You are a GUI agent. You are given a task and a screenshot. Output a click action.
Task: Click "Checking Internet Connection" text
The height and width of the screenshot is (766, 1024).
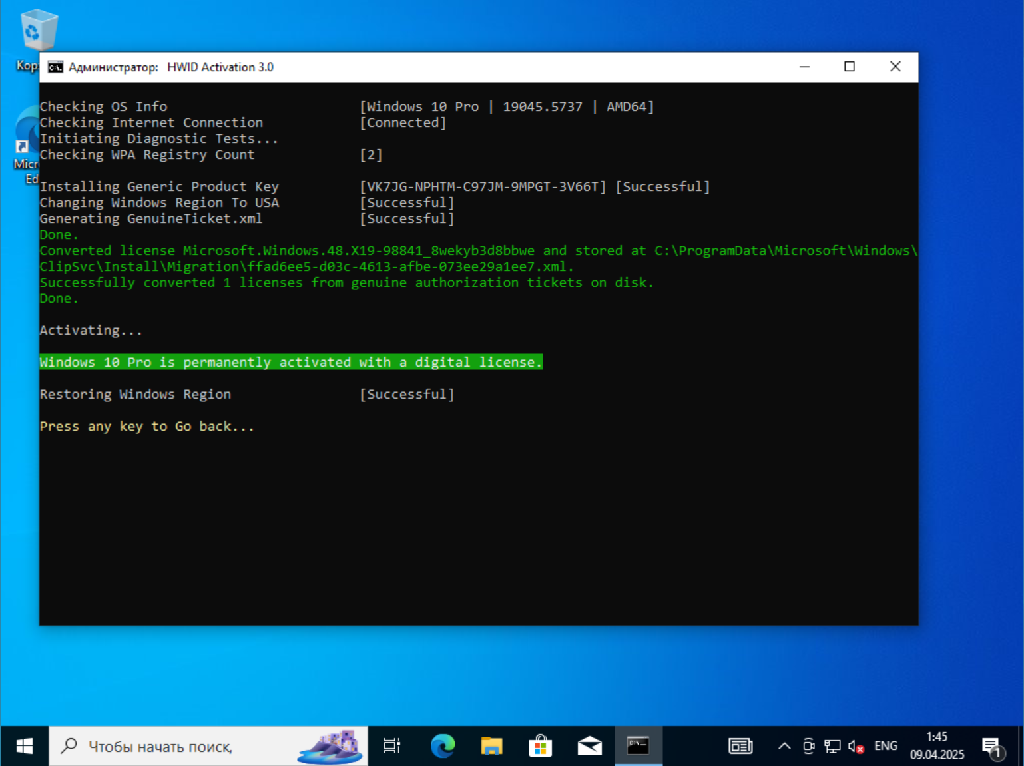[152, 123]
